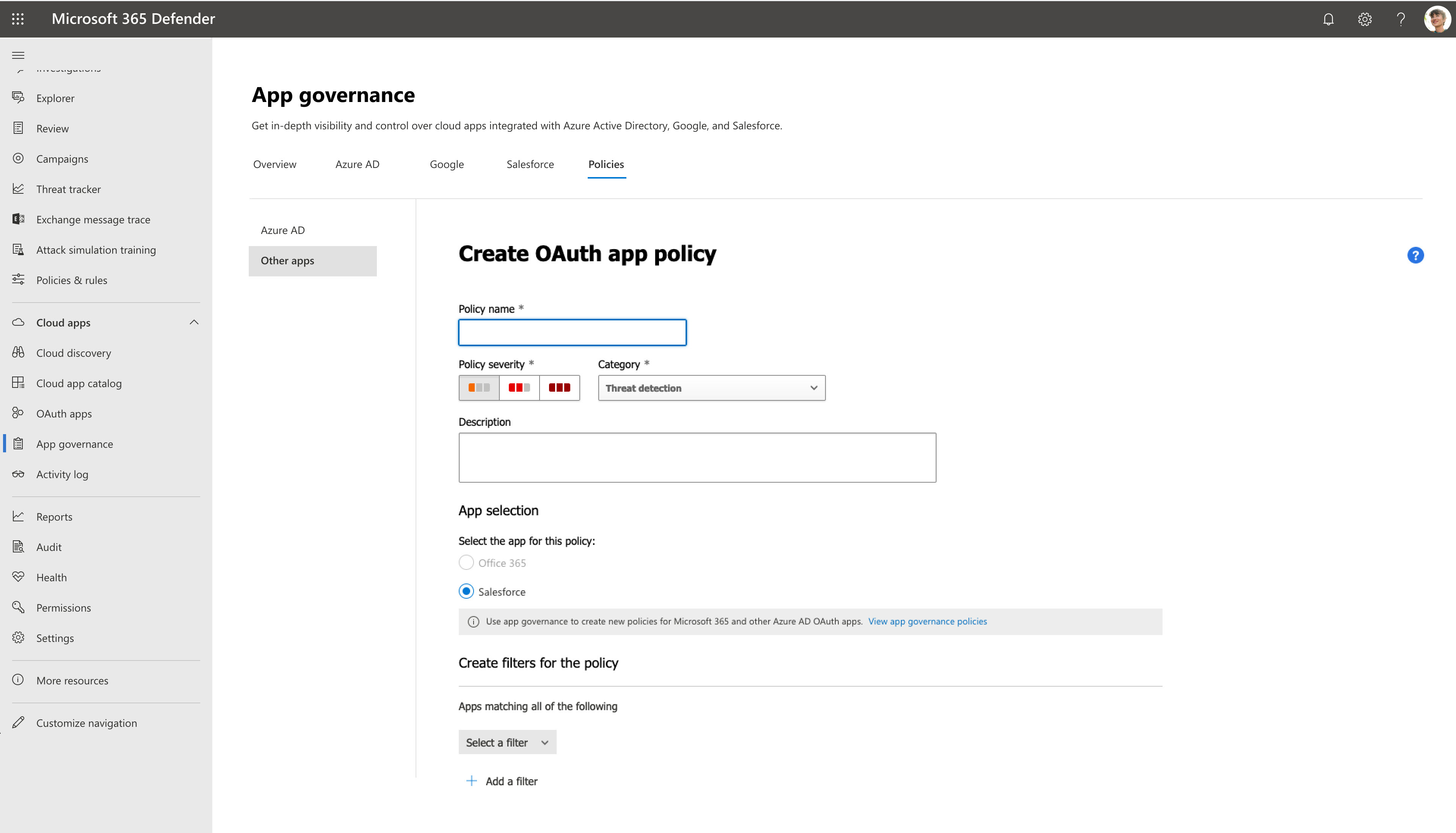Image resolution: width=1456 pixels, height=833 pixels.
Task: Navigate to Activity log
Action: [62, 474]
